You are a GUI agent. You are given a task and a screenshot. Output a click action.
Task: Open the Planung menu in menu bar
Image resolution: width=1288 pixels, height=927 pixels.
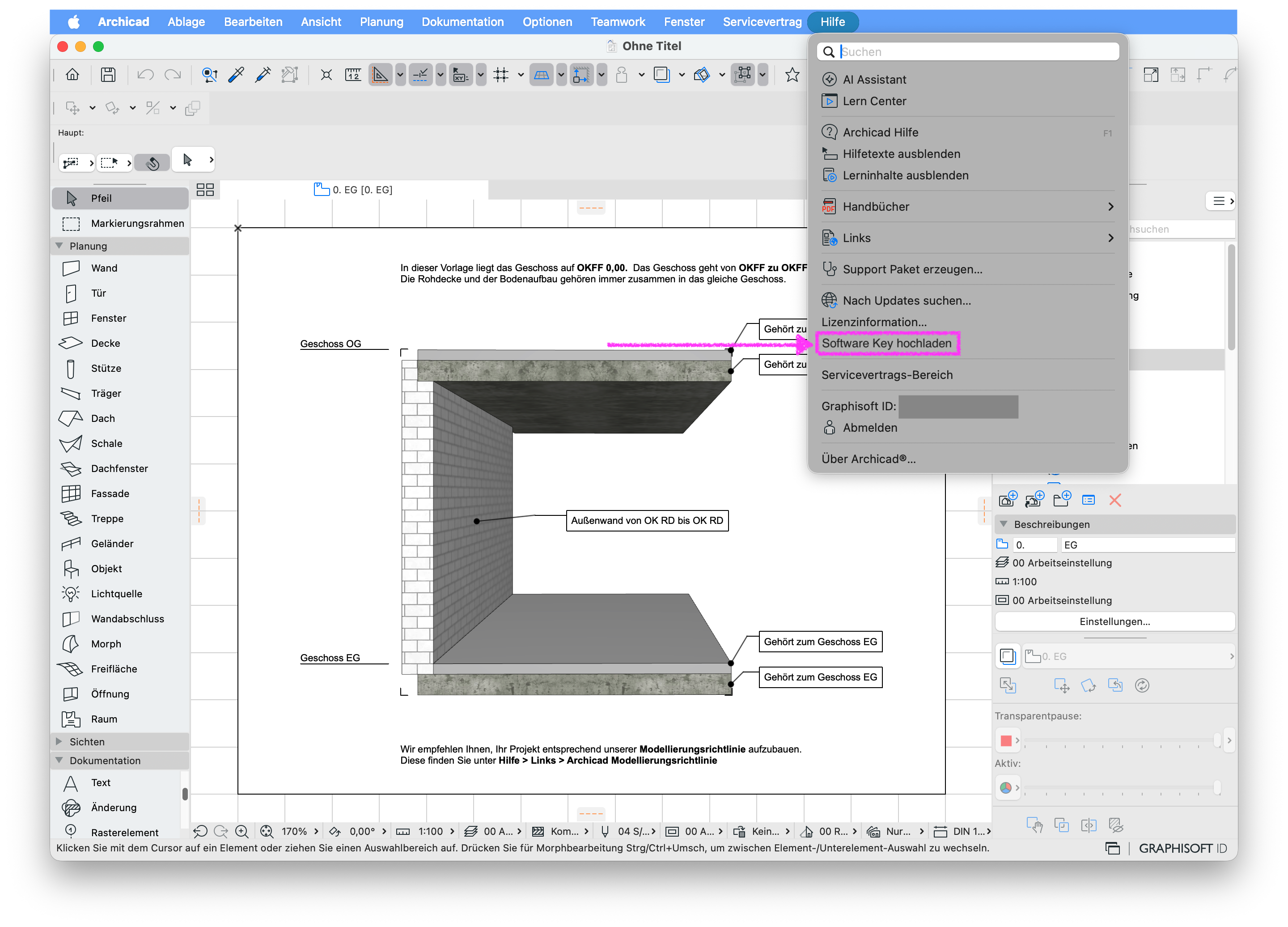click(381, 21)
